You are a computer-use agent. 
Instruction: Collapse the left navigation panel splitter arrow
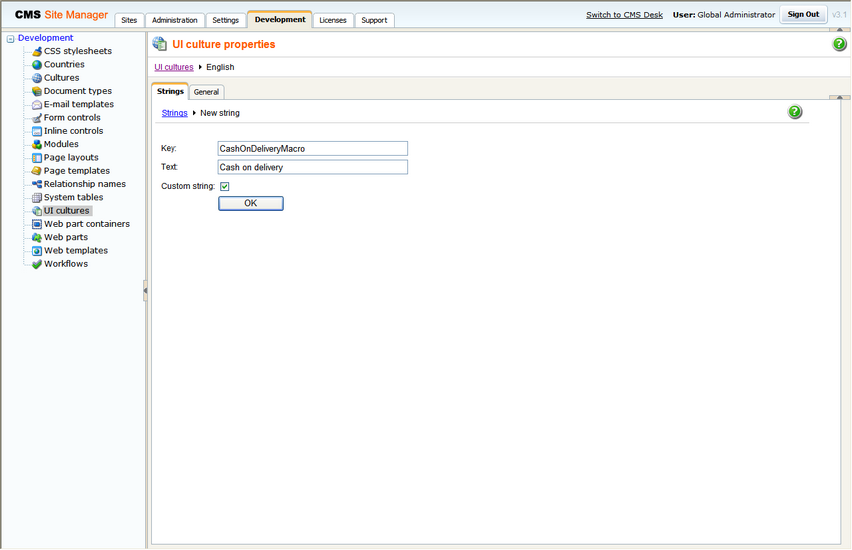145,291
